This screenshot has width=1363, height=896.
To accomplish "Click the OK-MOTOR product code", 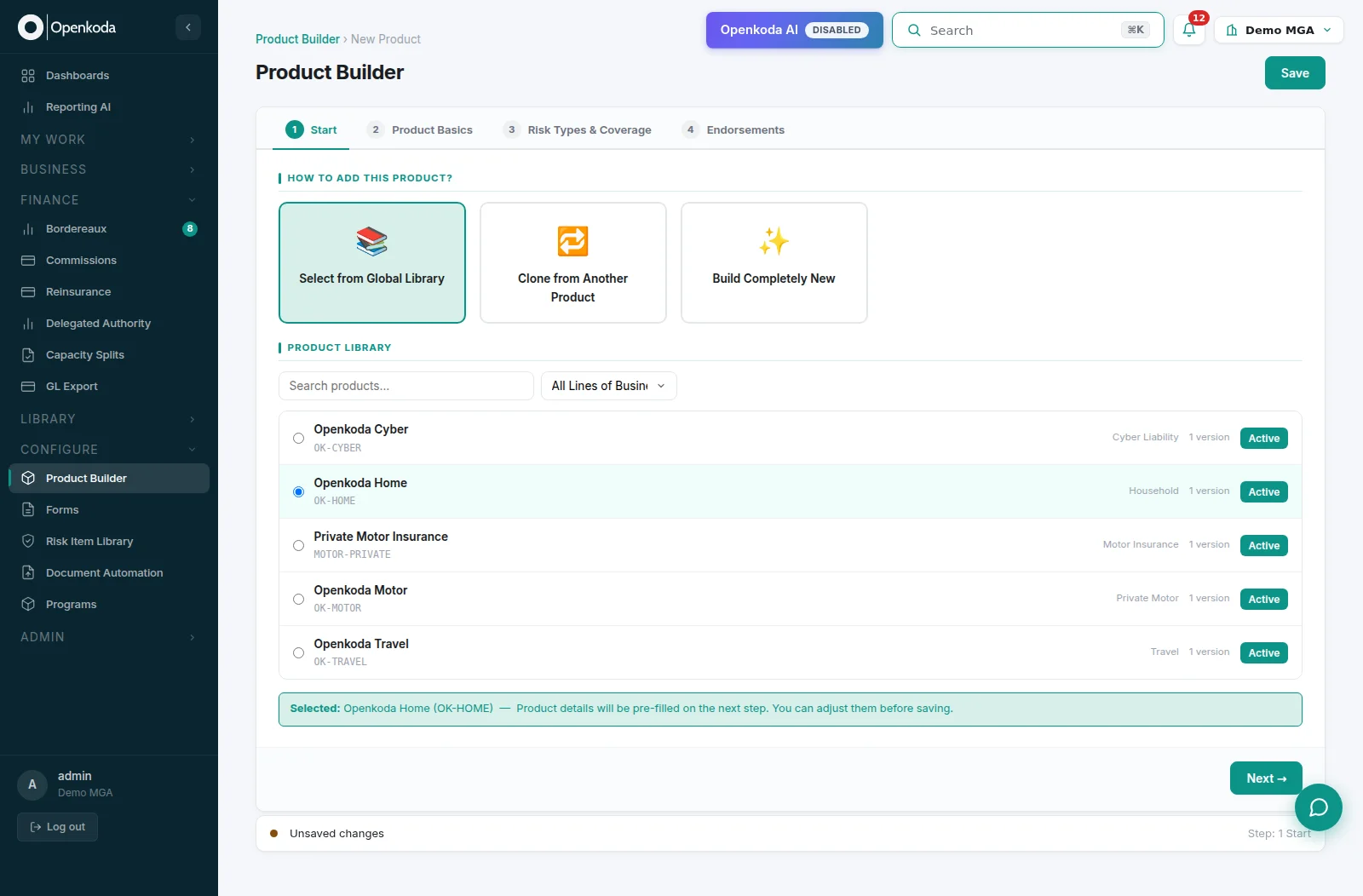I will click(x=337, y=608).
